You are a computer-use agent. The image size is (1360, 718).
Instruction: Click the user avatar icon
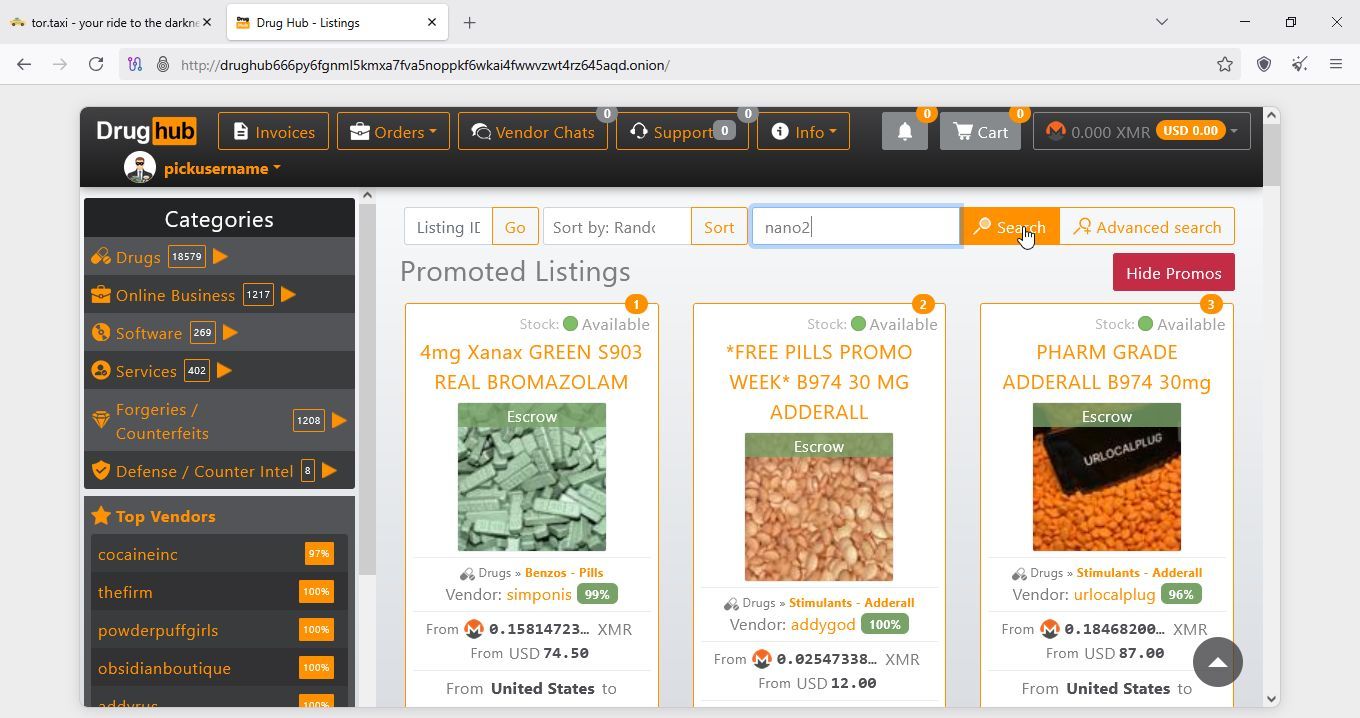click(x=140, y=168)
